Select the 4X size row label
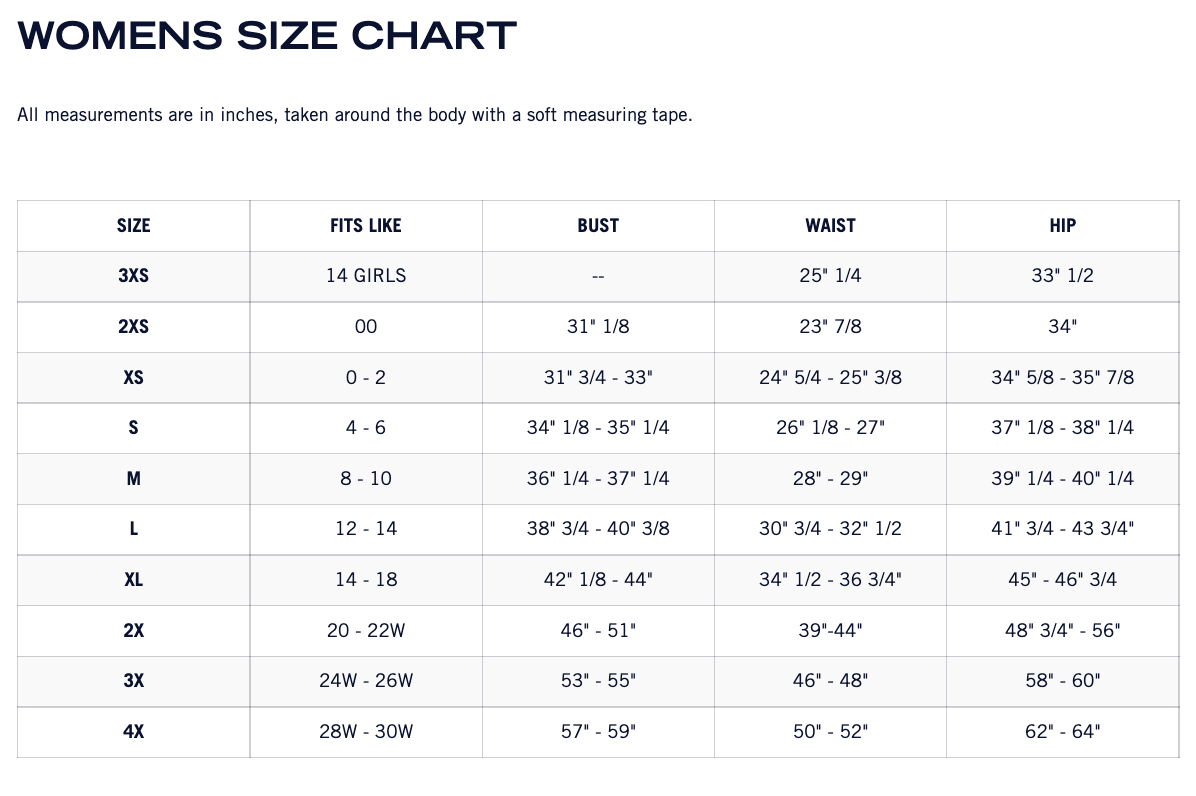 click(x=133, y=731)
